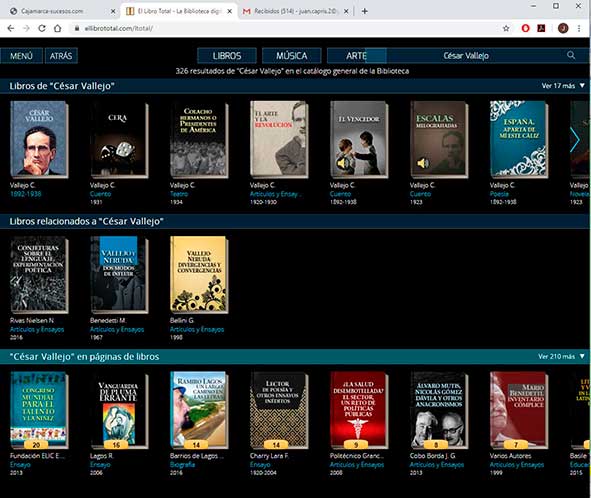Close the El Libro Total tab

pyautogui.click(x=230, y=11)
